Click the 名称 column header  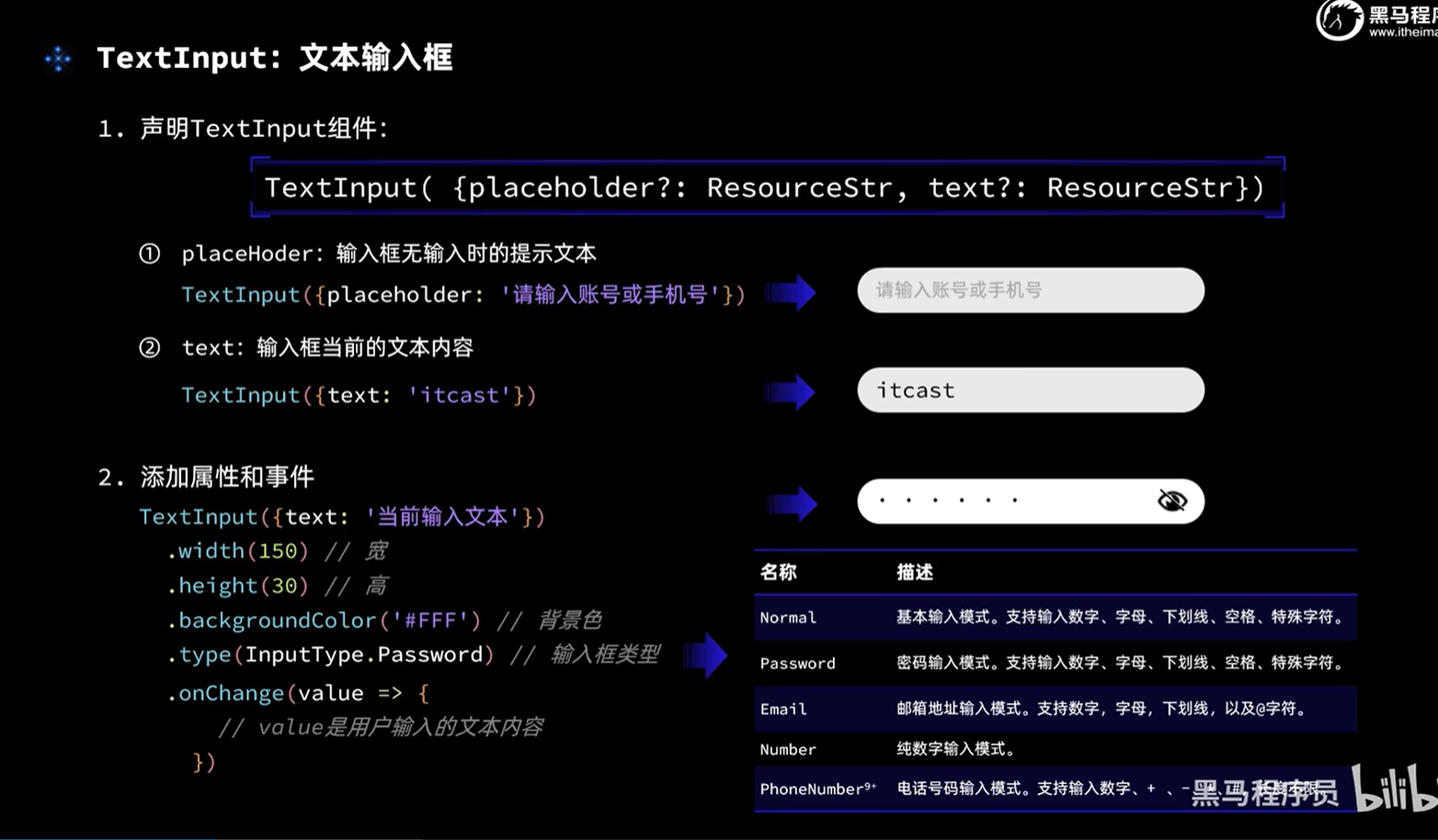tap(778, 573)
